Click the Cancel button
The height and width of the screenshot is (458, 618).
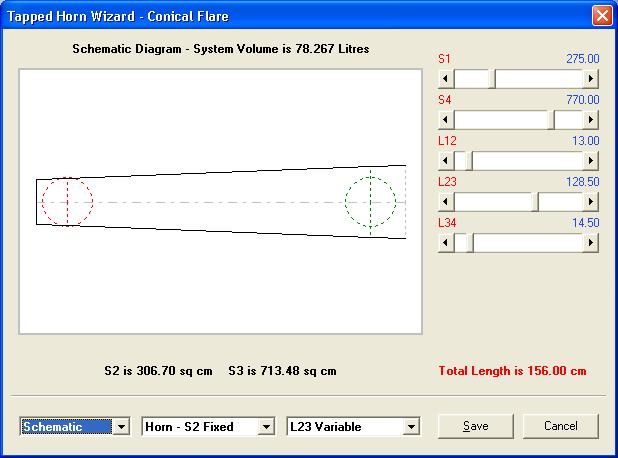pos(560,426)
